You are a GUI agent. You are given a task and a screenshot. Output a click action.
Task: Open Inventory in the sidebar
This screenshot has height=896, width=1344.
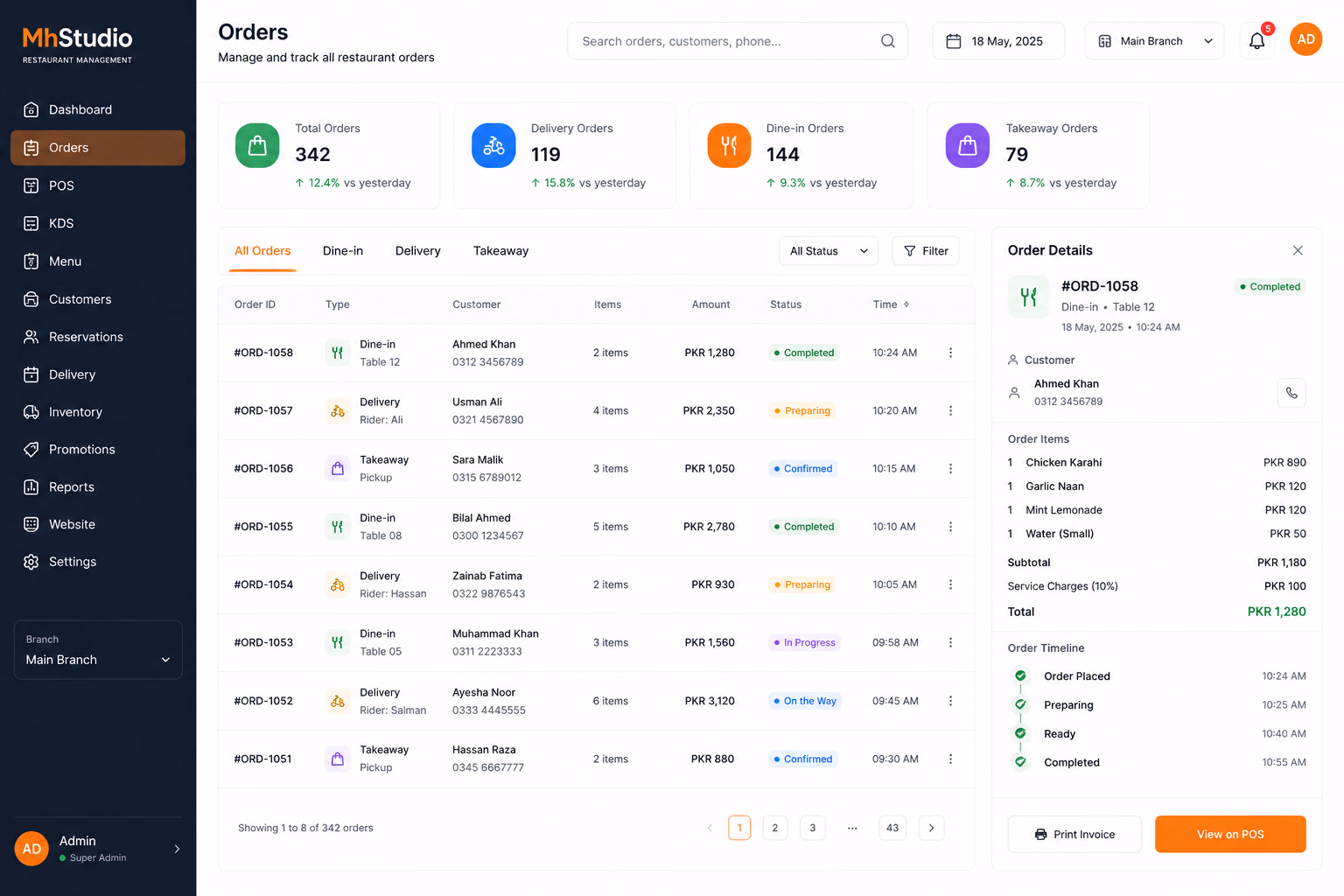pyautogui.click(x=98, y=412)
